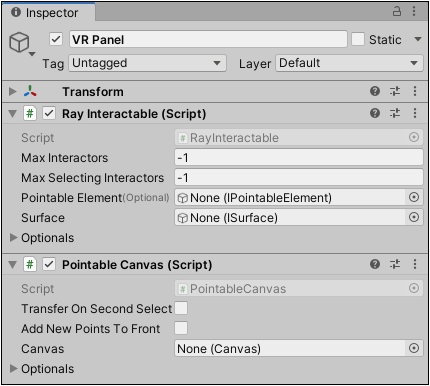Screen dimensions: 430x386
Task: Open the Tag dropdown showing Untagged
Action: coord(147,63)
